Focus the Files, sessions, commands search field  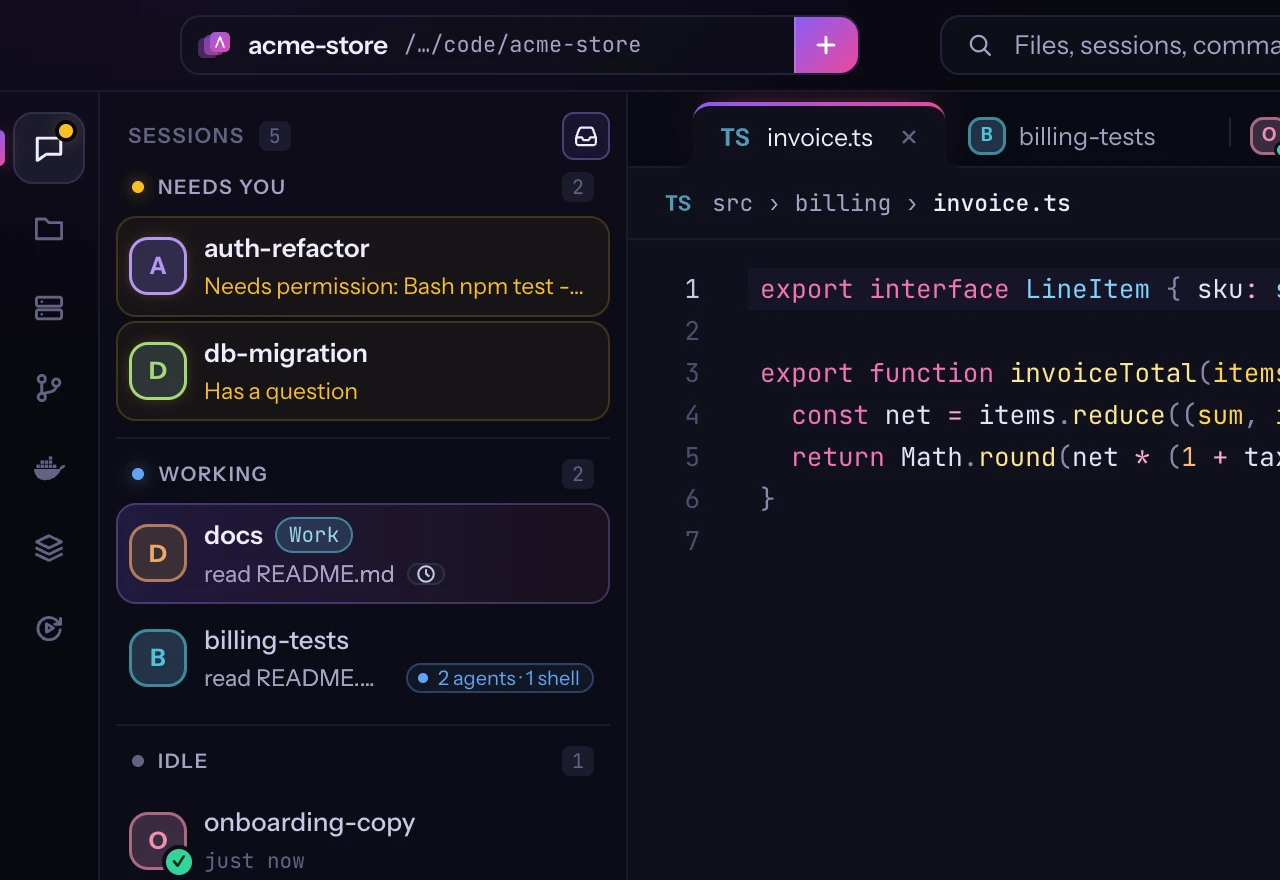point(1111,45)
